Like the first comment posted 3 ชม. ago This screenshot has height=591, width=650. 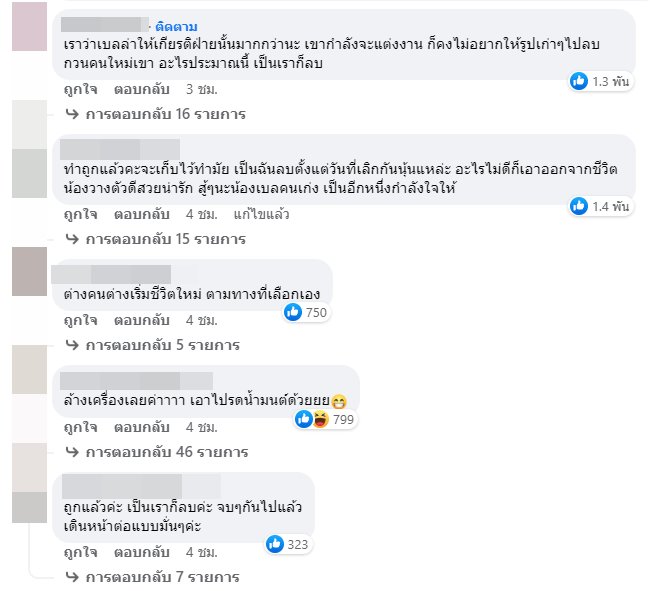pos(77,88)
